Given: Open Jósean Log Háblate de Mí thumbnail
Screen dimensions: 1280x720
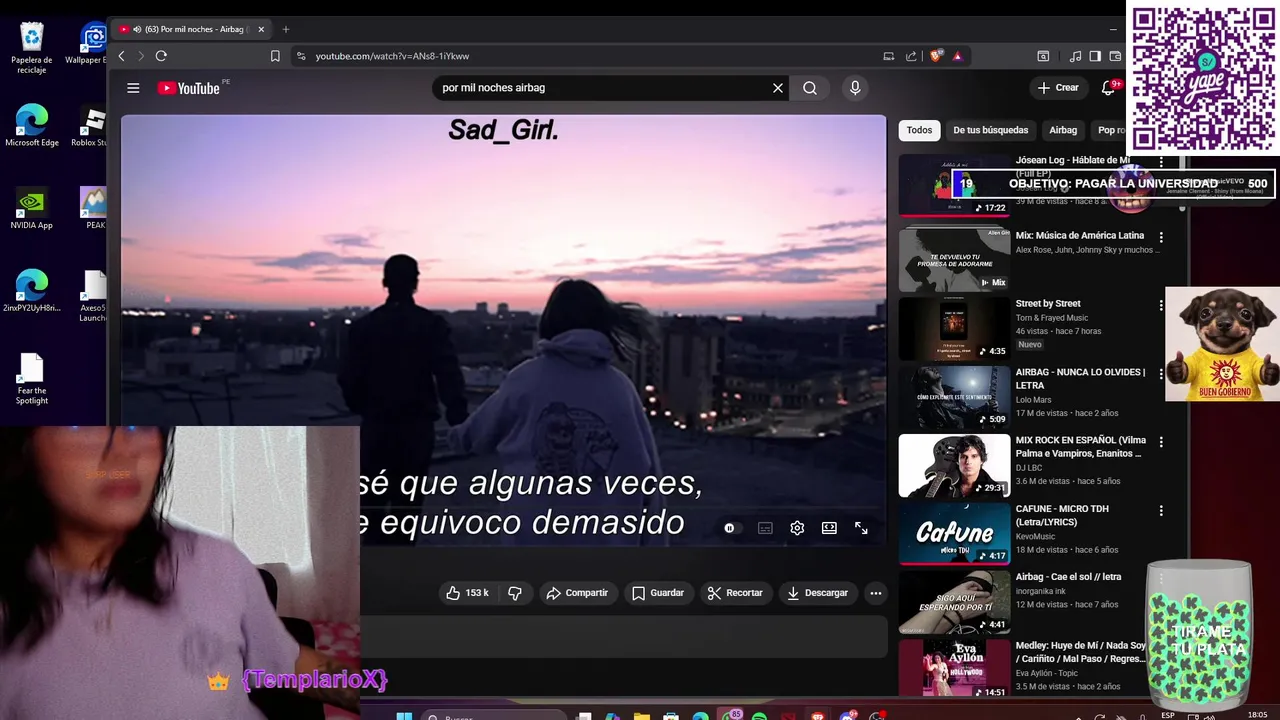Looking at the screenshot, I should (954, 185).
